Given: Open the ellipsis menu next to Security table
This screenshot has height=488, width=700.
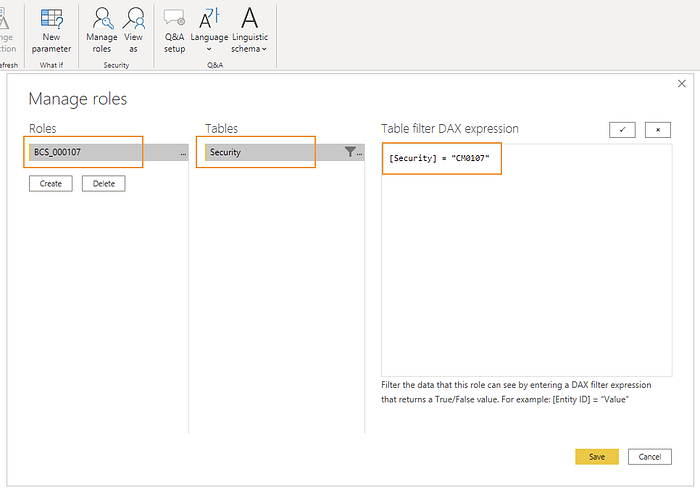Looking at the screenshot, I should pos(359,153).
